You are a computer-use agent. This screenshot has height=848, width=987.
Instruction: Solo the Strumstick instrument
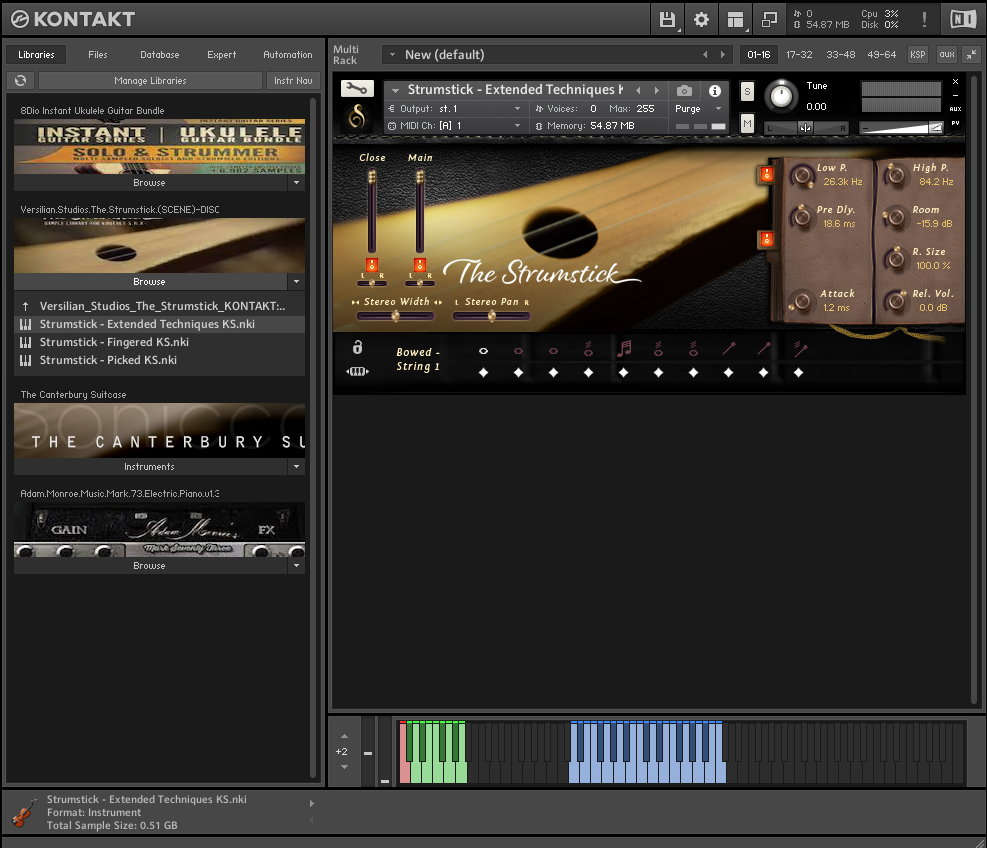pyautogui.click(x=747, y=92)
